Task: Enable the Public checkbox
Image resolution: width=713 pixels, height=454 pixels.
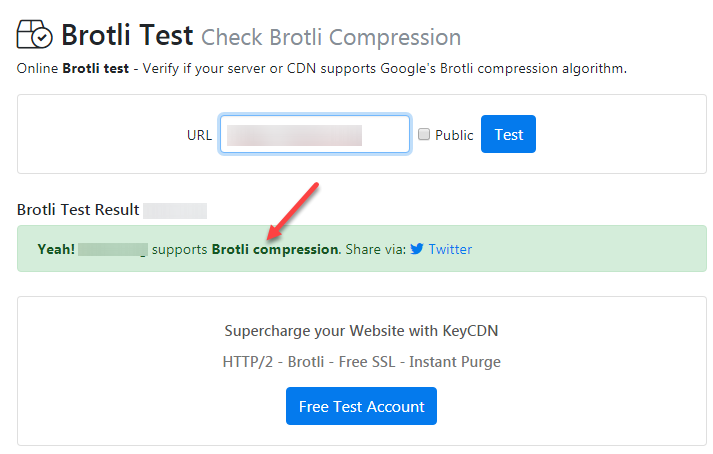Action: point(424,134)
